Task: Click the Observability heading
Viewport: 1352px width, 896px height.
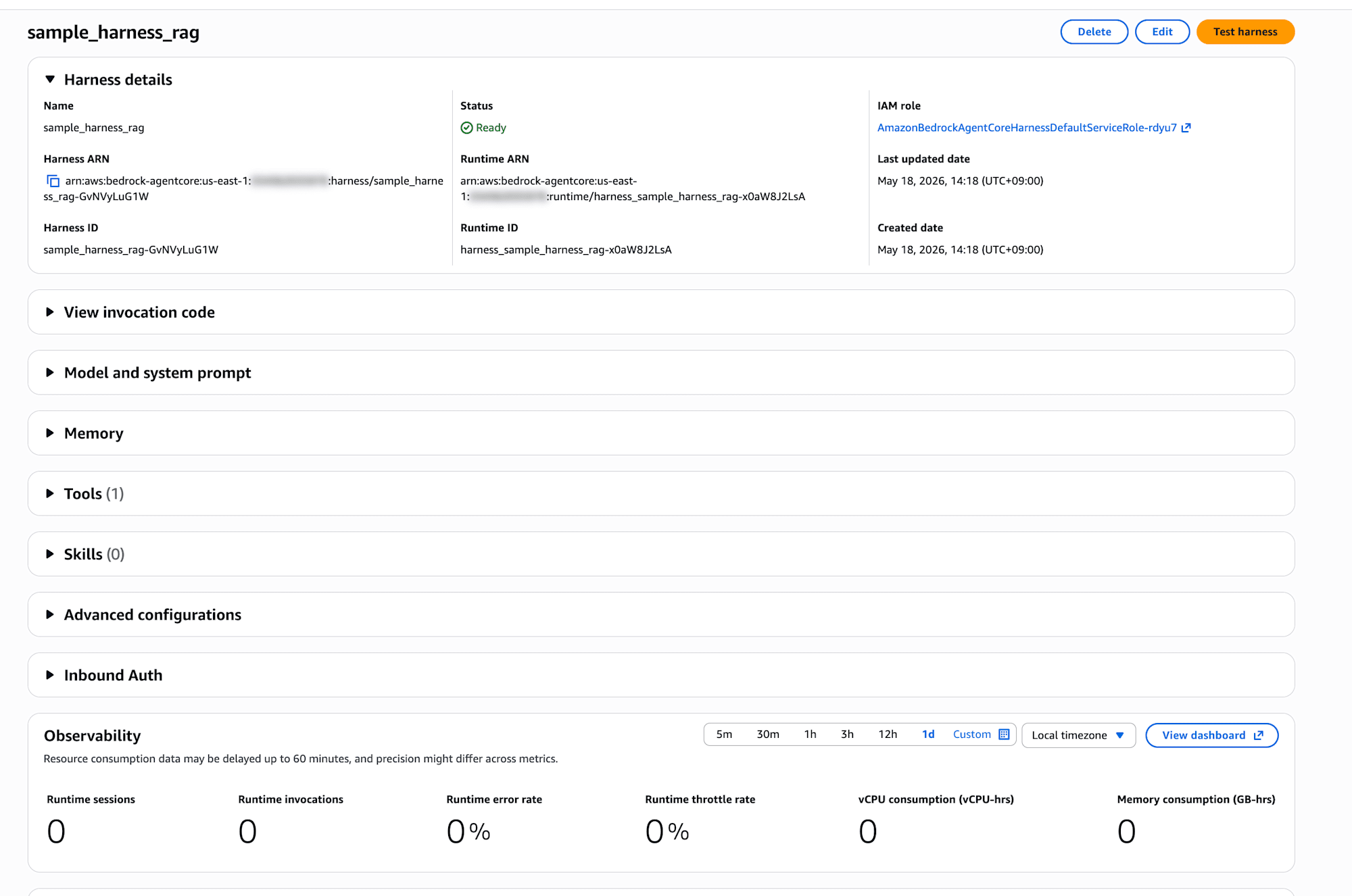Action: (93, 735)
